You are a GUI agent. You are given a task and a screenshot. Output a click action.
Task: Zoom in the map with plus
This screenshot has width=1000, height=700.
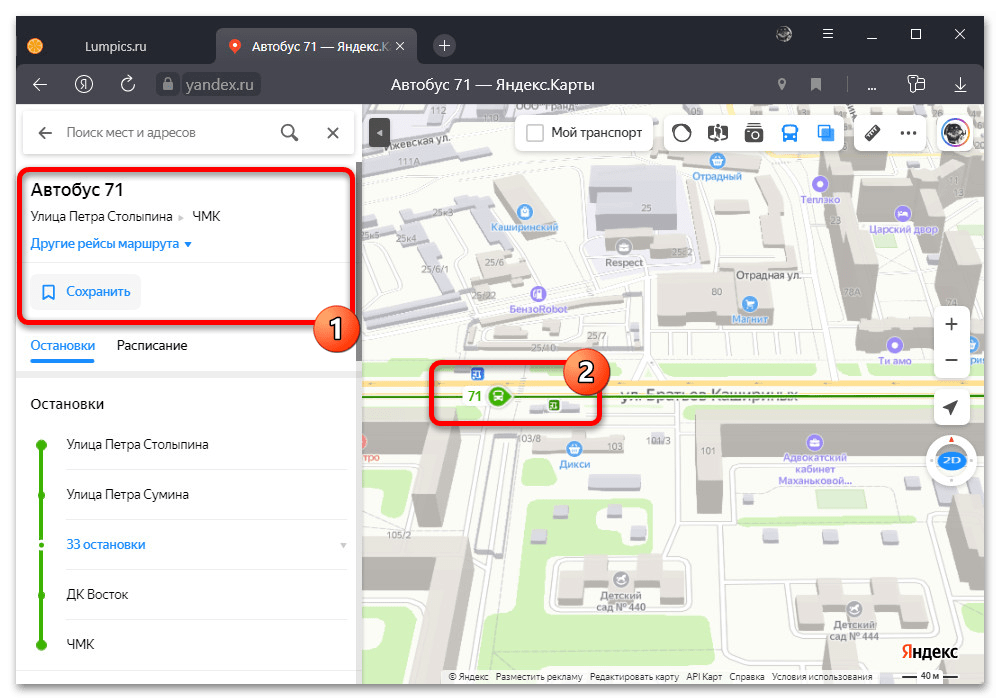click(x=951, y=324)
